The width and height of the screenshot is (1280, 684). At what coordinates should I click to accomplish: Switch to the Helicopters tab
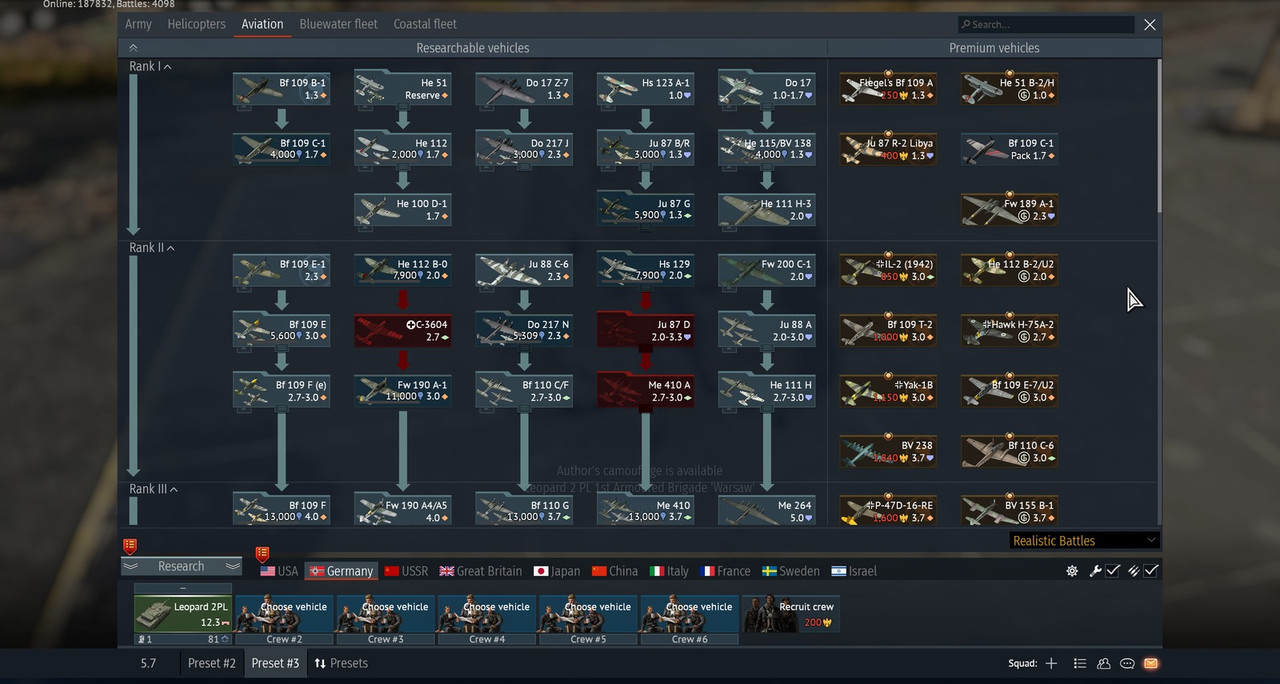(x=196, y=24)
